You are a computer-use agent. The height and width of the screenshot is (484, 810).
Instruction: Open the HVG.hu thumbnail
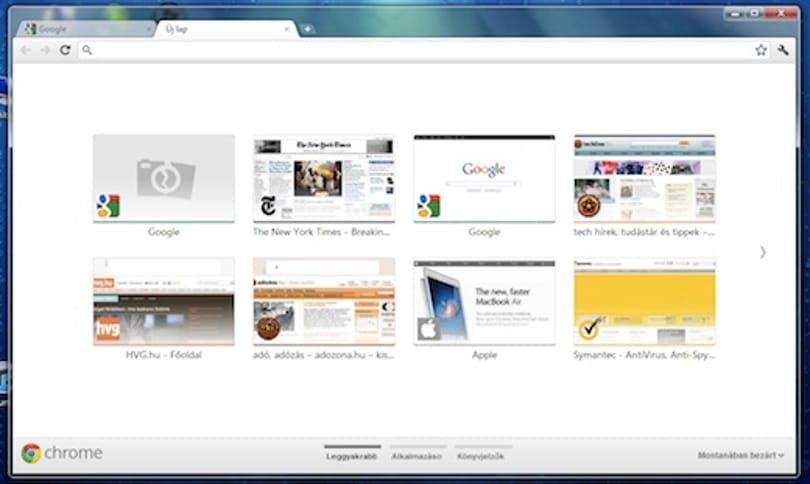(x=164, y=302)
